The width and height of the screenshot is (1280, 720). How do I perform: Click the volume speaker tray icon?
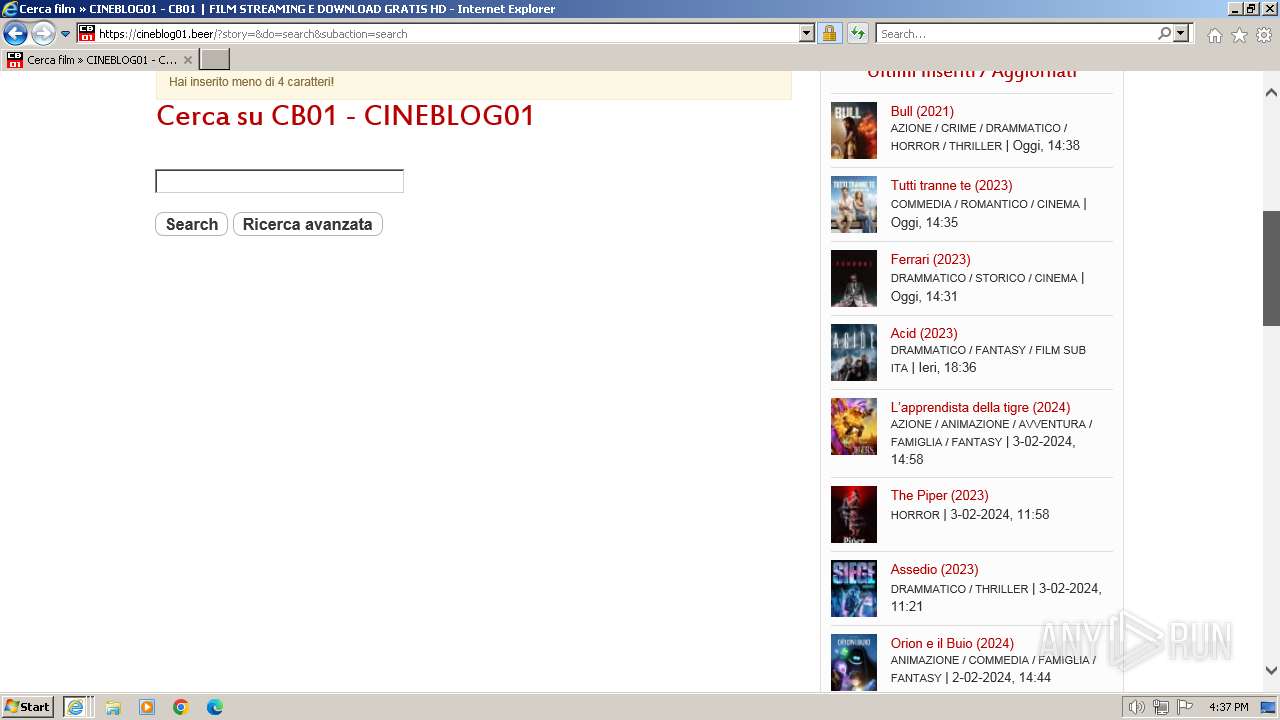click(x=1137, y=707)
